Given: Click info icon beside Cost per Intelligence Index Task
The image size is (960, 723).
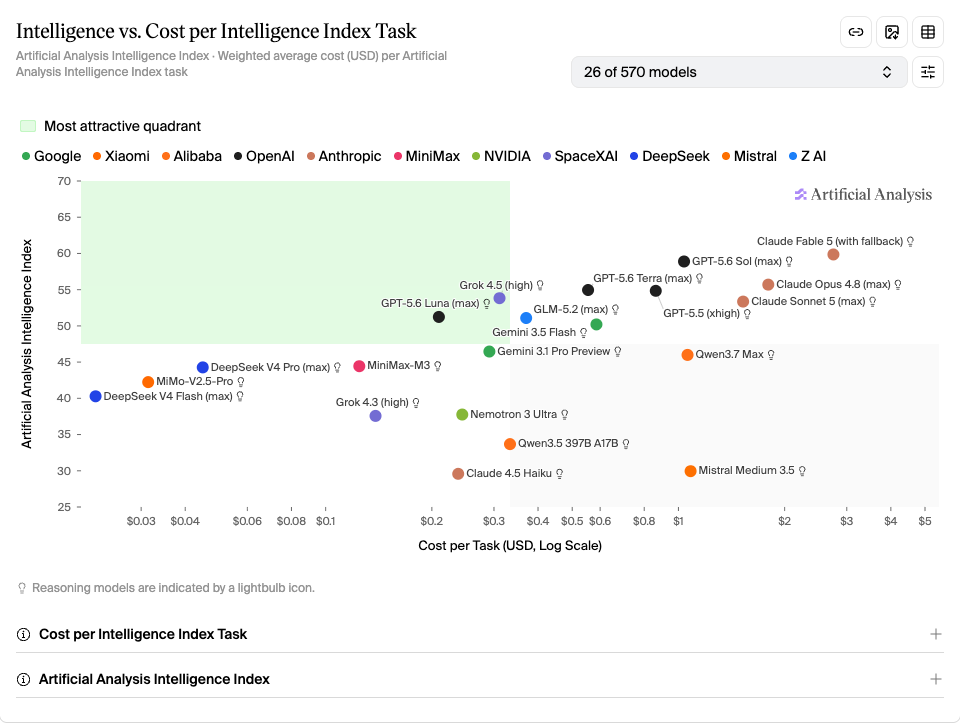Looking at the screenshot, I should click(23, 634).
